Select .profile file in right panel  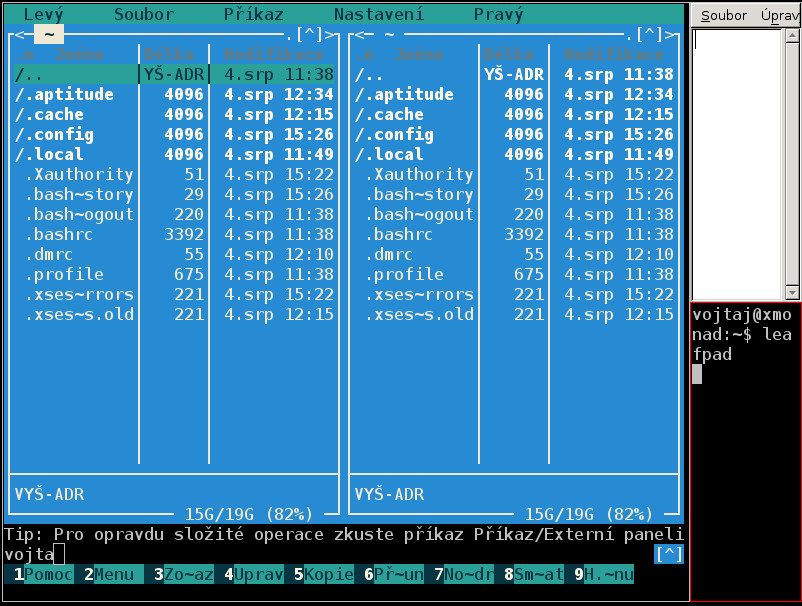point(515,274)
